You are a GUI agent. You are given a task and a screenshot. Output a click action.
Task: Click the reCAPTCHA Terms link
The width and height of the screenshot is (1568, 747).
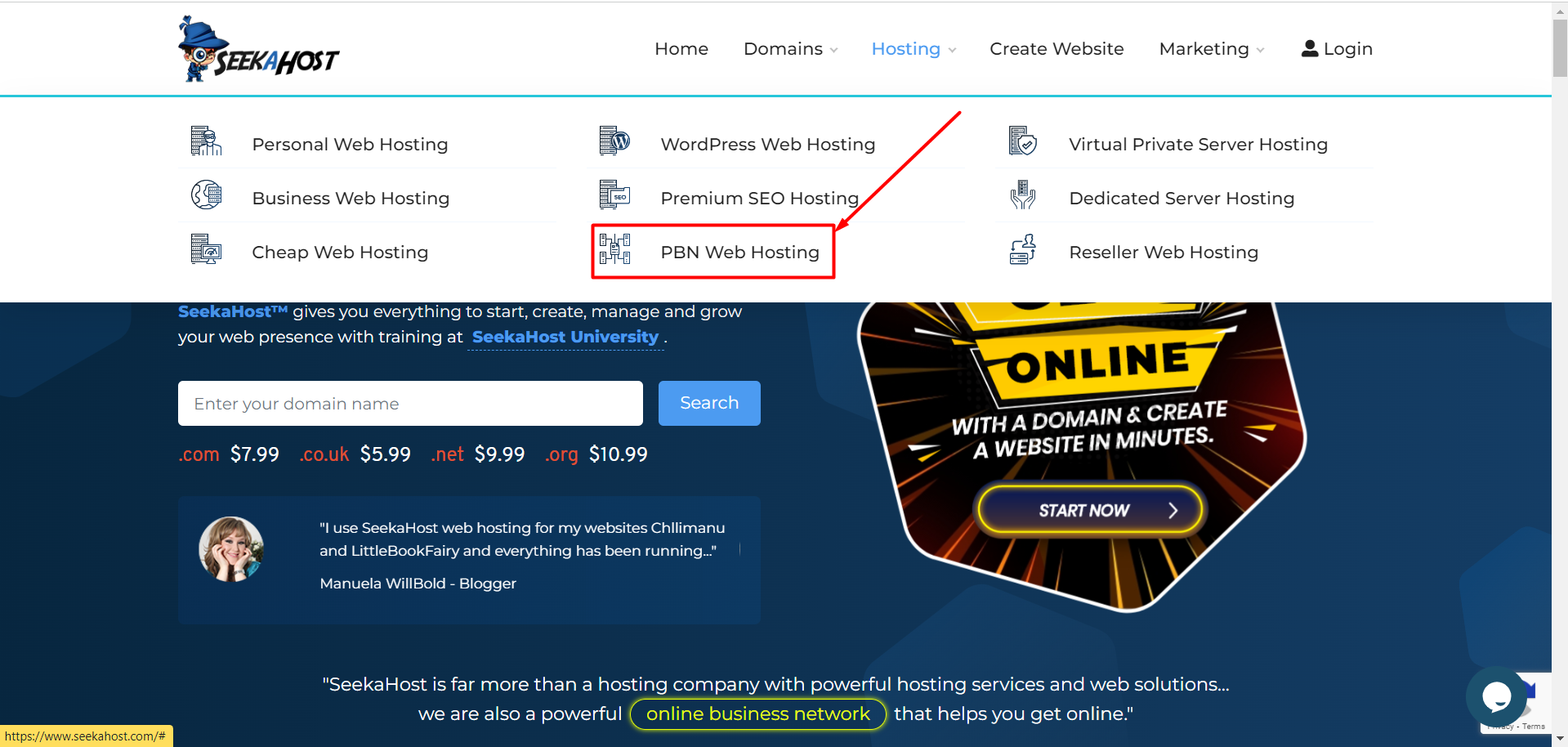pos(1534,727)
